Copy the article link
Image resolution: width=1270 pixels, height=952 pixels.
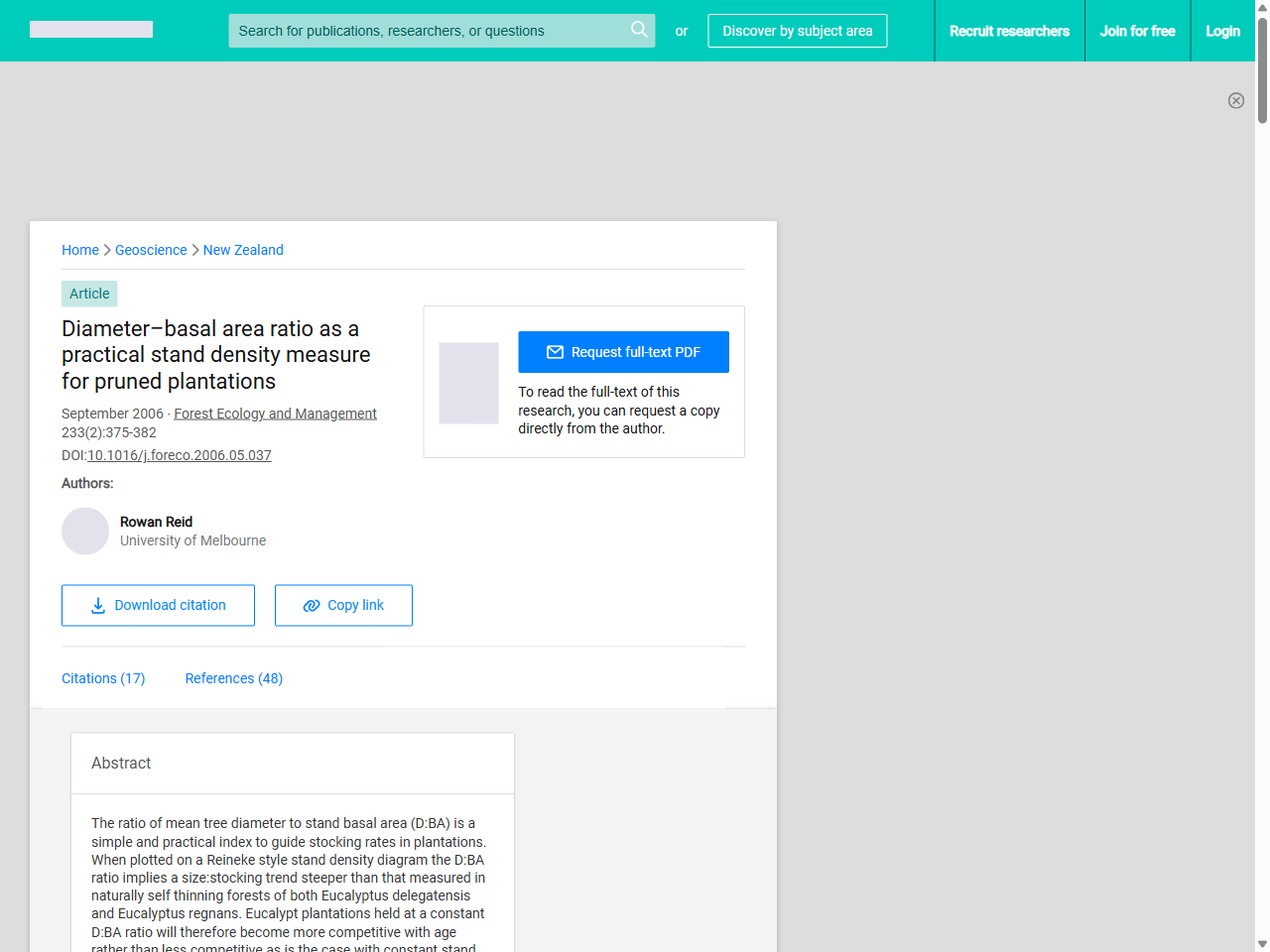(343, 605)
